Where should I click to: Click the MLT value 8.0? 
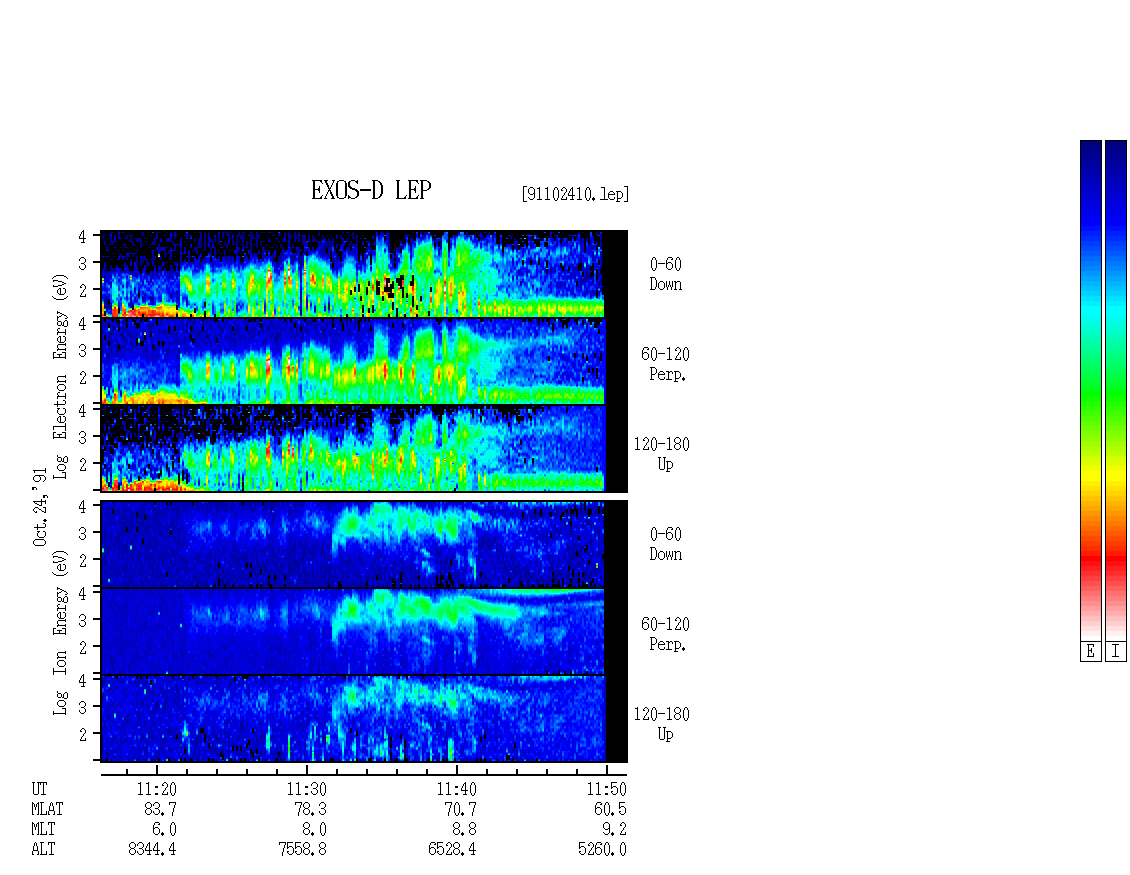click(x=314, y=830)
